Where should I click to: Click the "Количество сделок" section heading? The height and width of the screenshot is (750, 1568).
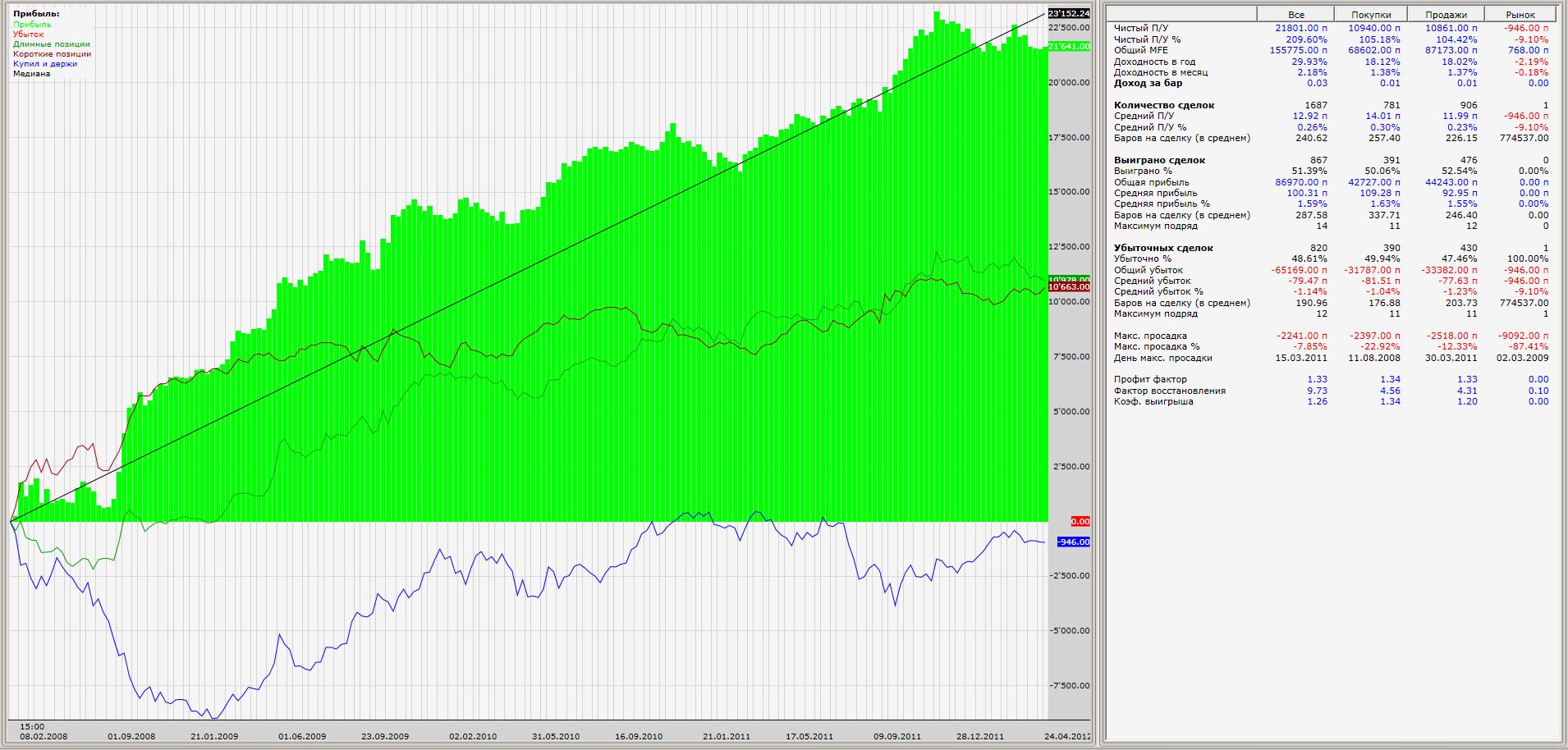[1164, 105]
